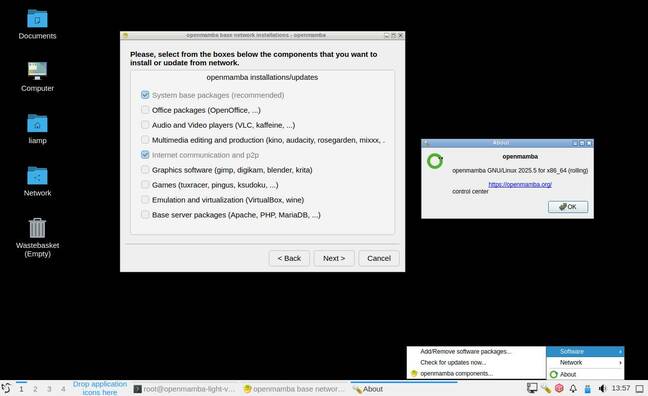Expand the Network submenu arrow
The width and height of the screenshot is (648, 396).
(620, 363)
